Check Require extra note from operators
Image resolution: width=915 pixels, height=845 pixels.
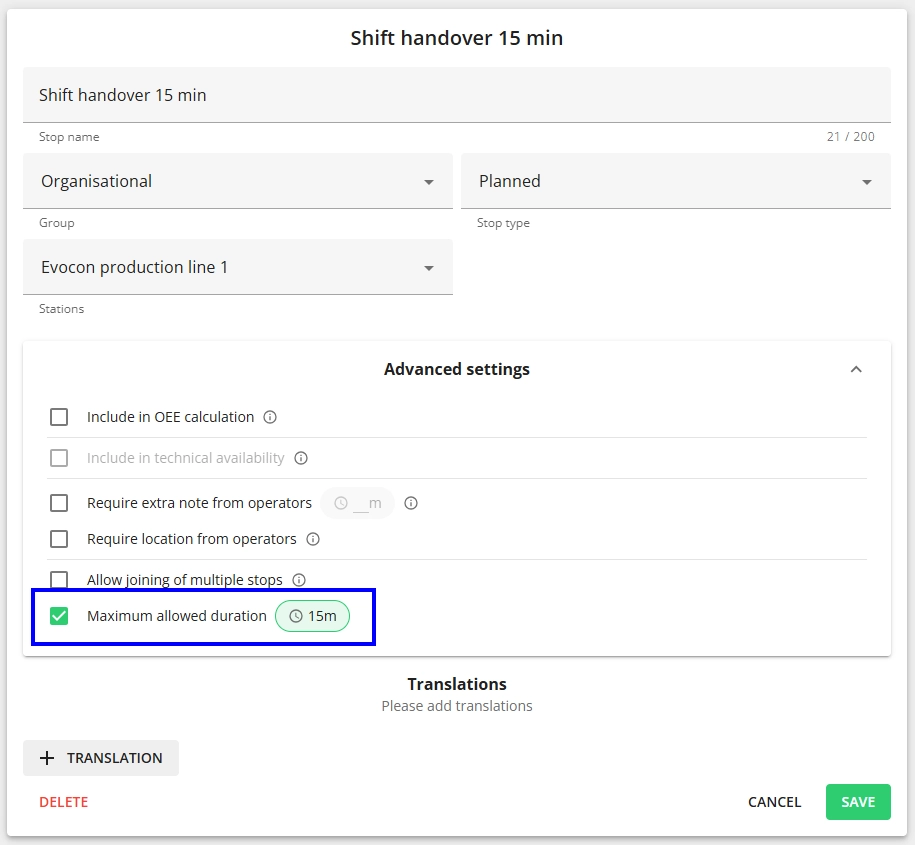click(59, 503)
